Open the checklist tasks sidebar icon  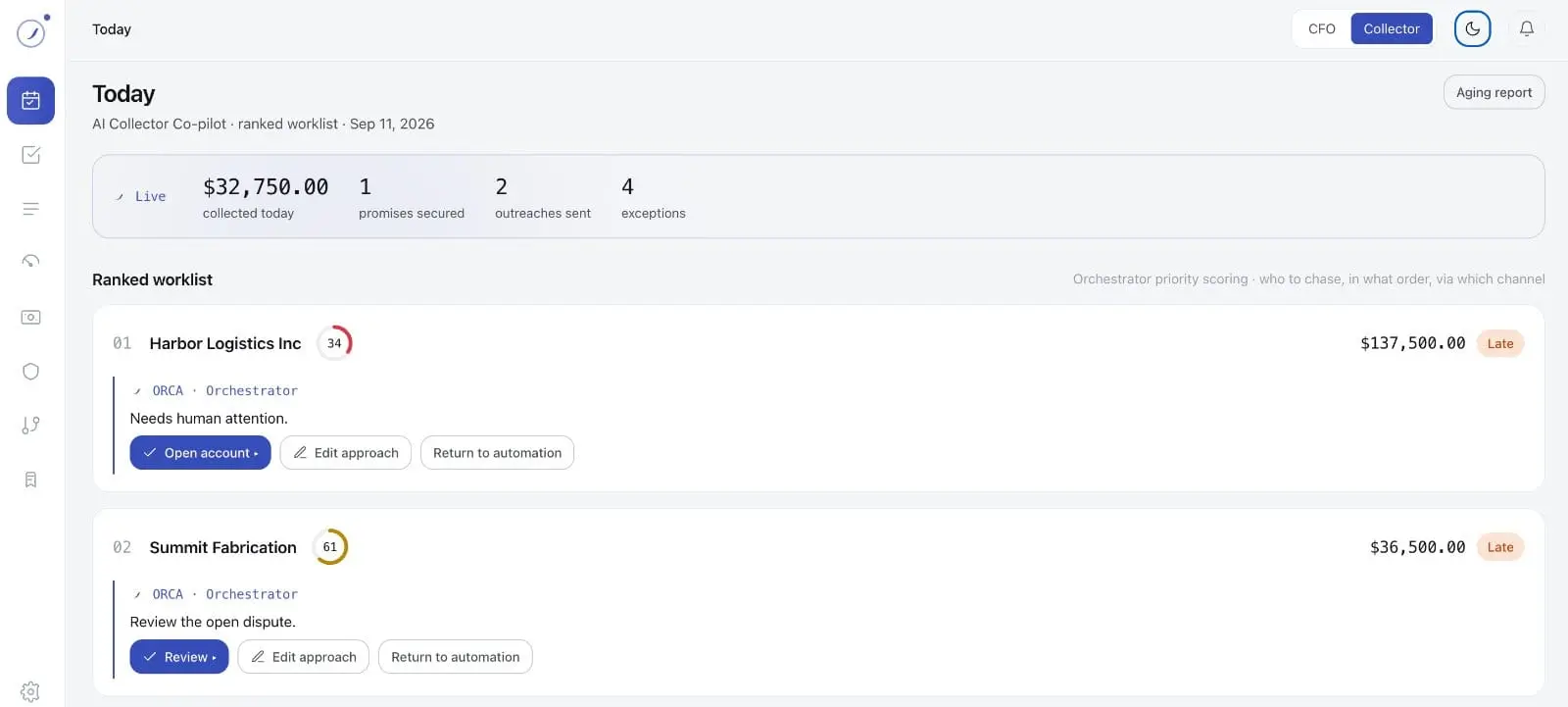(x=31, y=155)
